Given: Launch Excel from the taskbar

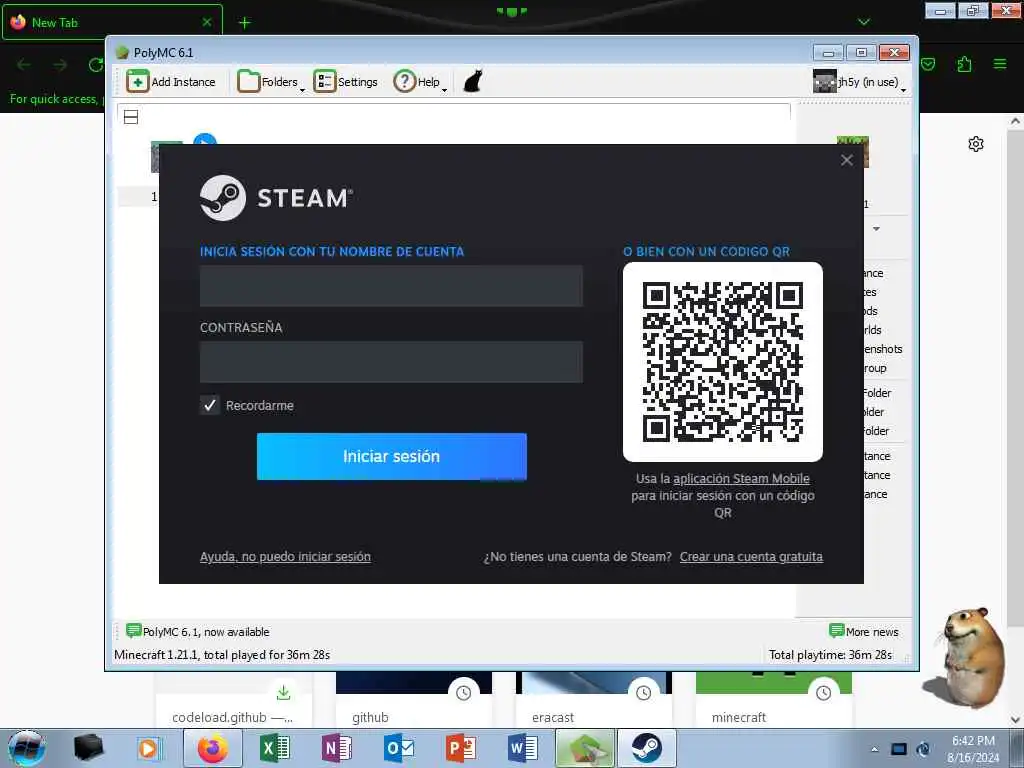Looking at the screenshot, I should pyautogui.click(x=275, y=748).
